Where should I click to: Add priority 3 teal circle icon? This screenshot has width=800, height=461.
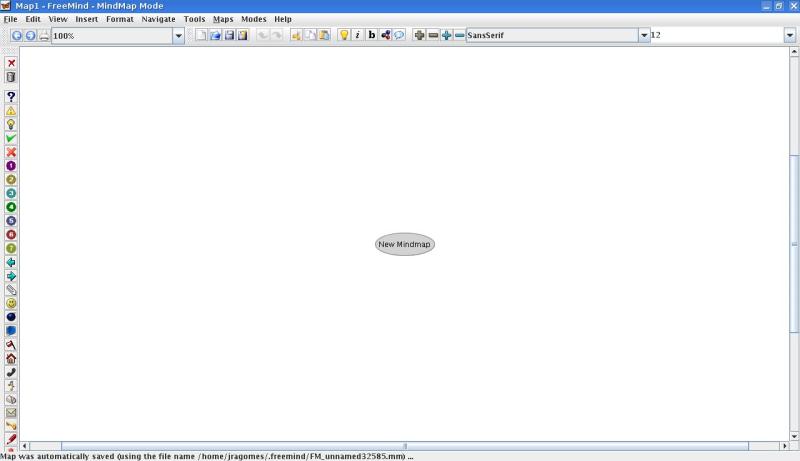11,193
